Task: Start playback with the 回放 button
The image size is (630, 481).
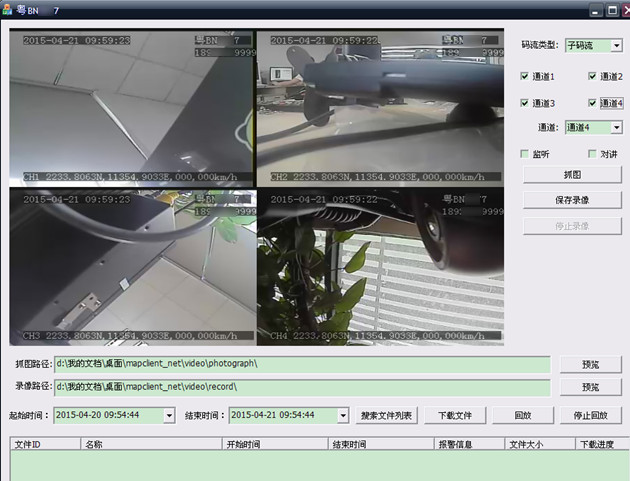Action: [x=522, y=415]
